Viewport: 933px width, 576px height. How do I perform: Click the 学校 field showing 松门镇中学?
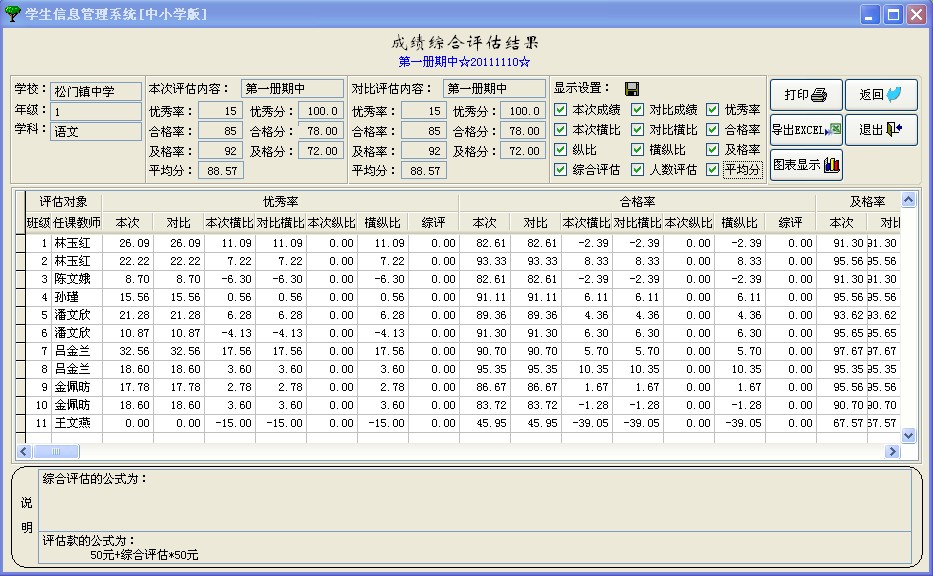[x=96, y=91]
